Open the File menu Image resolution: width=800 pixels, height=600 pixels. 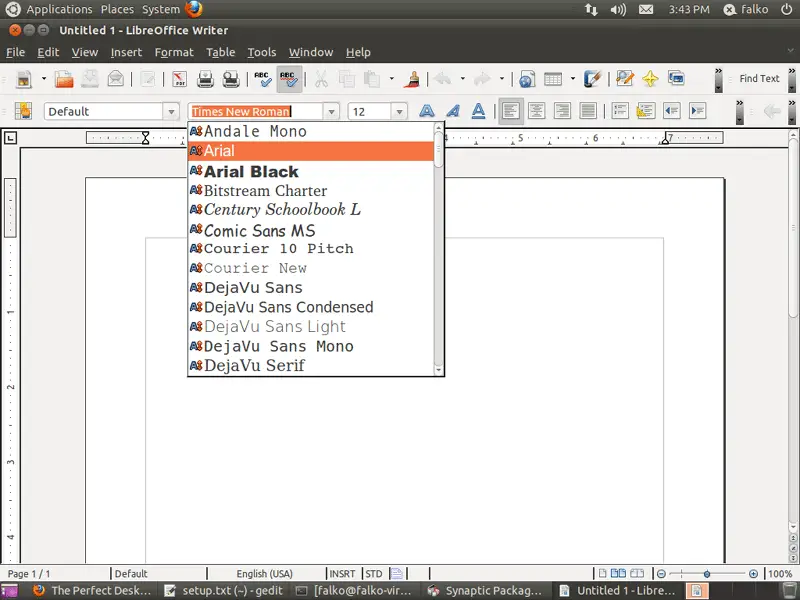tap(15, 52)
